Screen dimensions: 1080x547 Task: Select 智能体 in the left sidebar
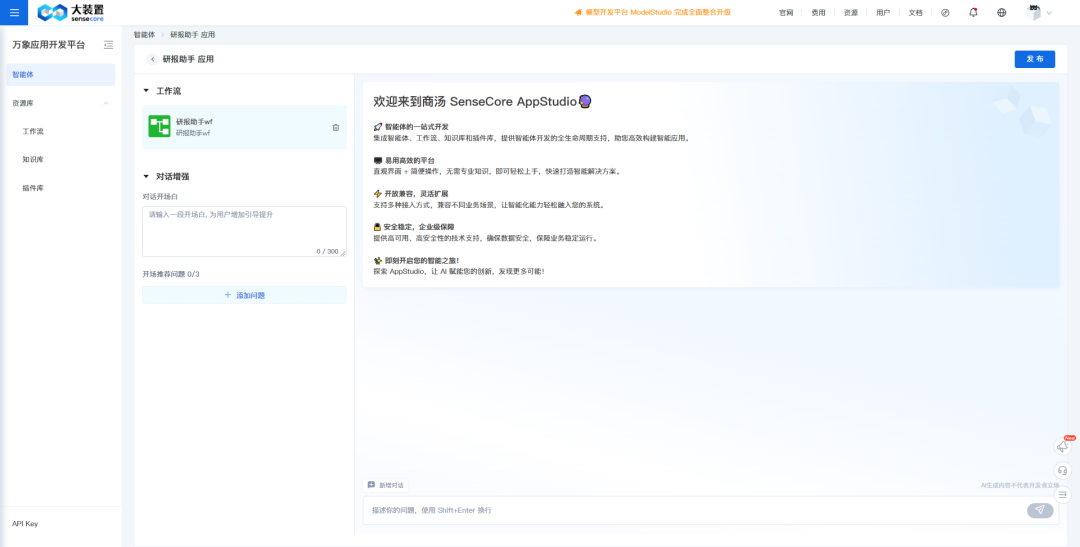61,74
